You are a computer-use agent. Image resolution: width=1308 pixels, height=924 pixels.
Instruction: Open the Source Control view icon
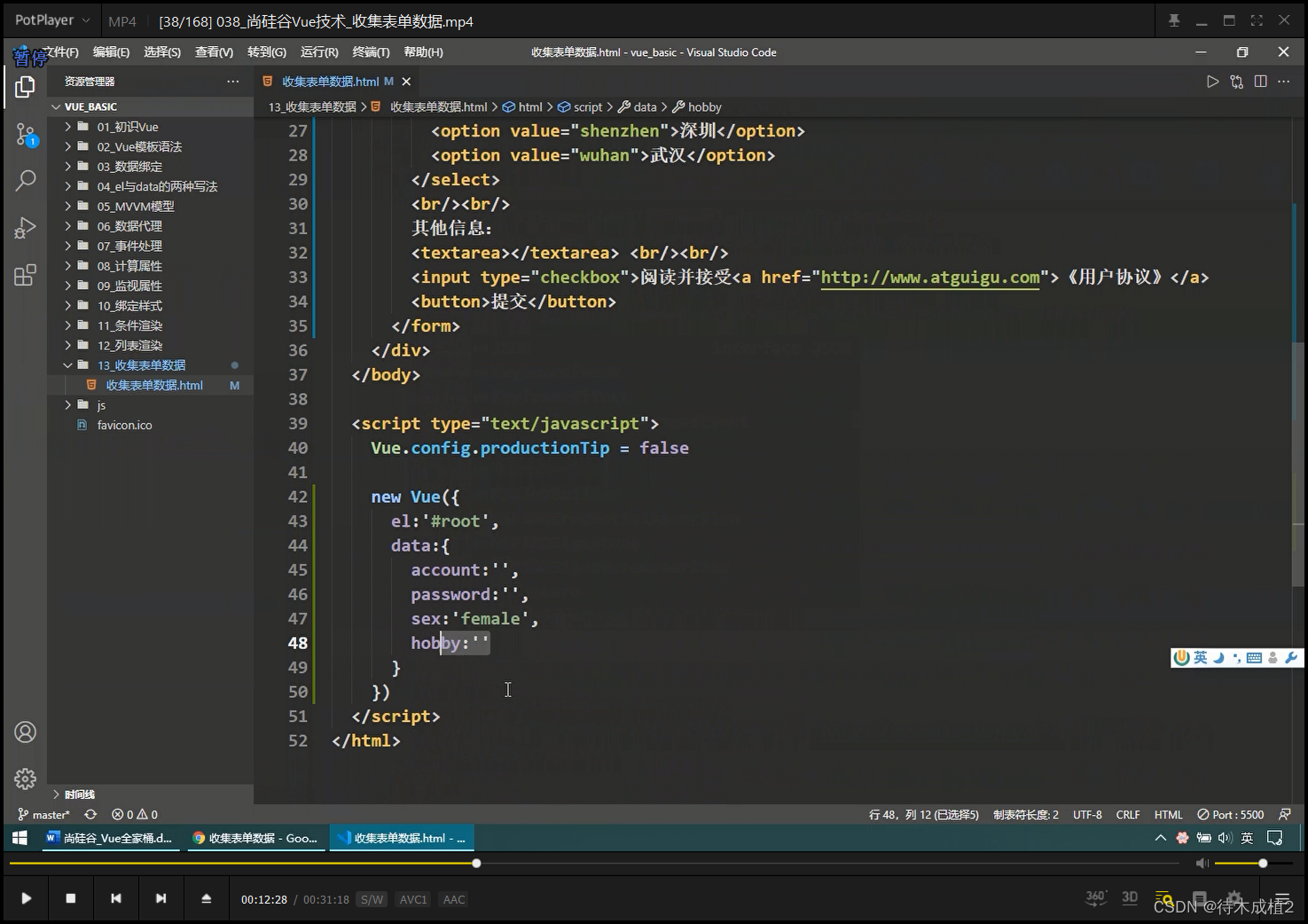click(x=25, y=135)
